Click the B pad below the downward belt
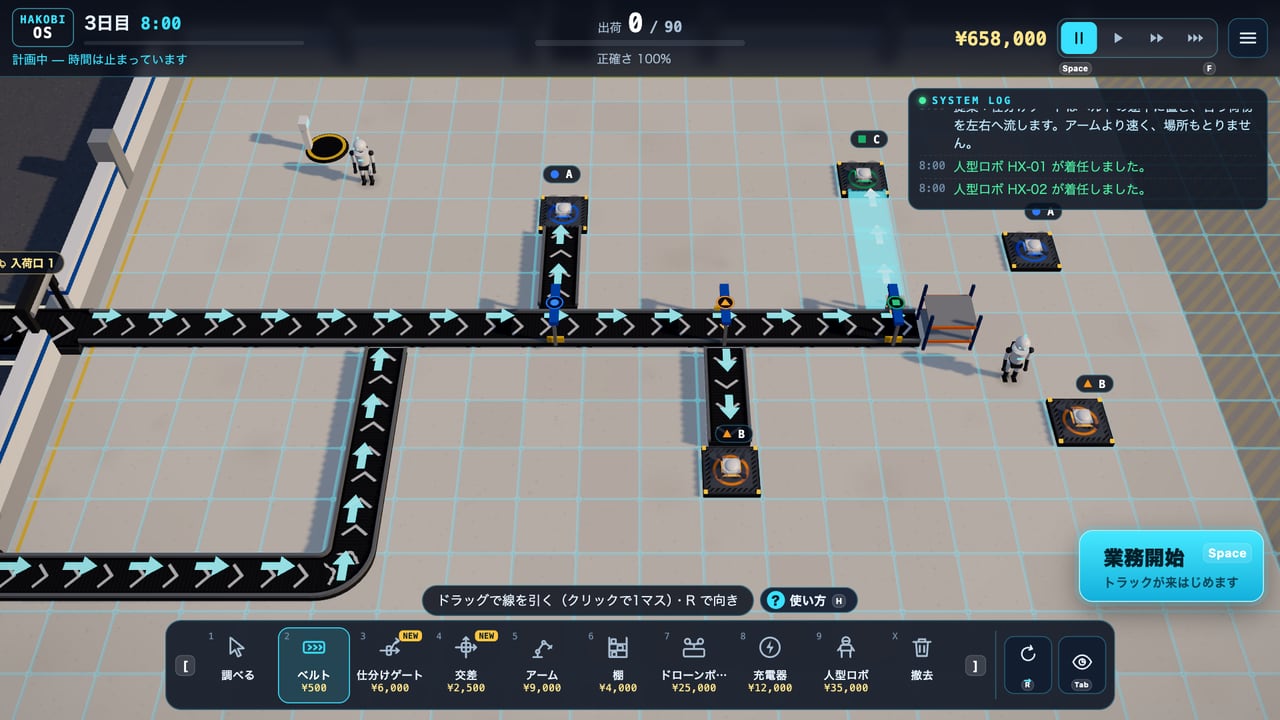 tap(731, 469)
